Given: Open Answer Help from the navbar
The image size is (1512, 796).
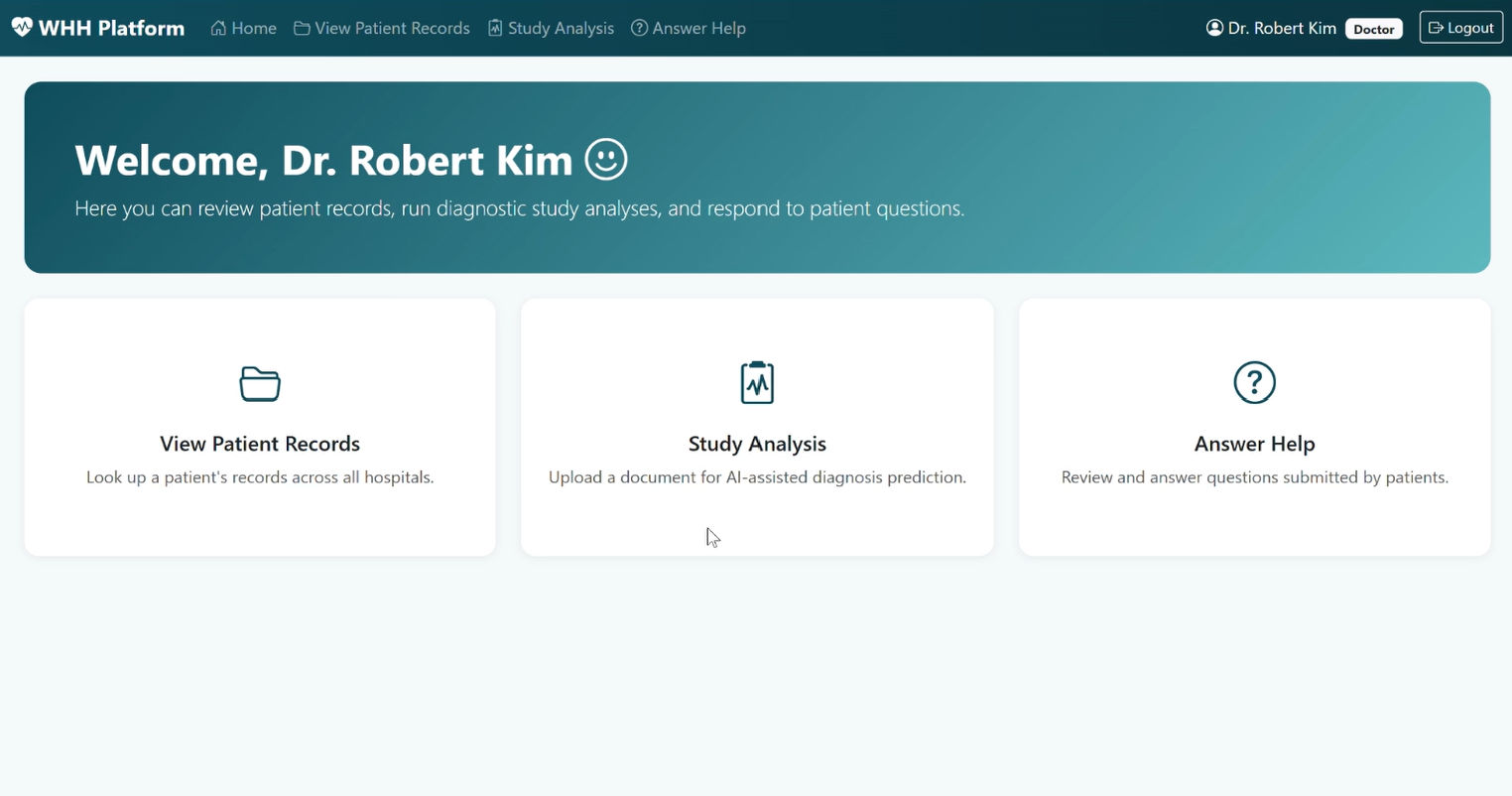Looking at the screenshot, I should point(689,28).
